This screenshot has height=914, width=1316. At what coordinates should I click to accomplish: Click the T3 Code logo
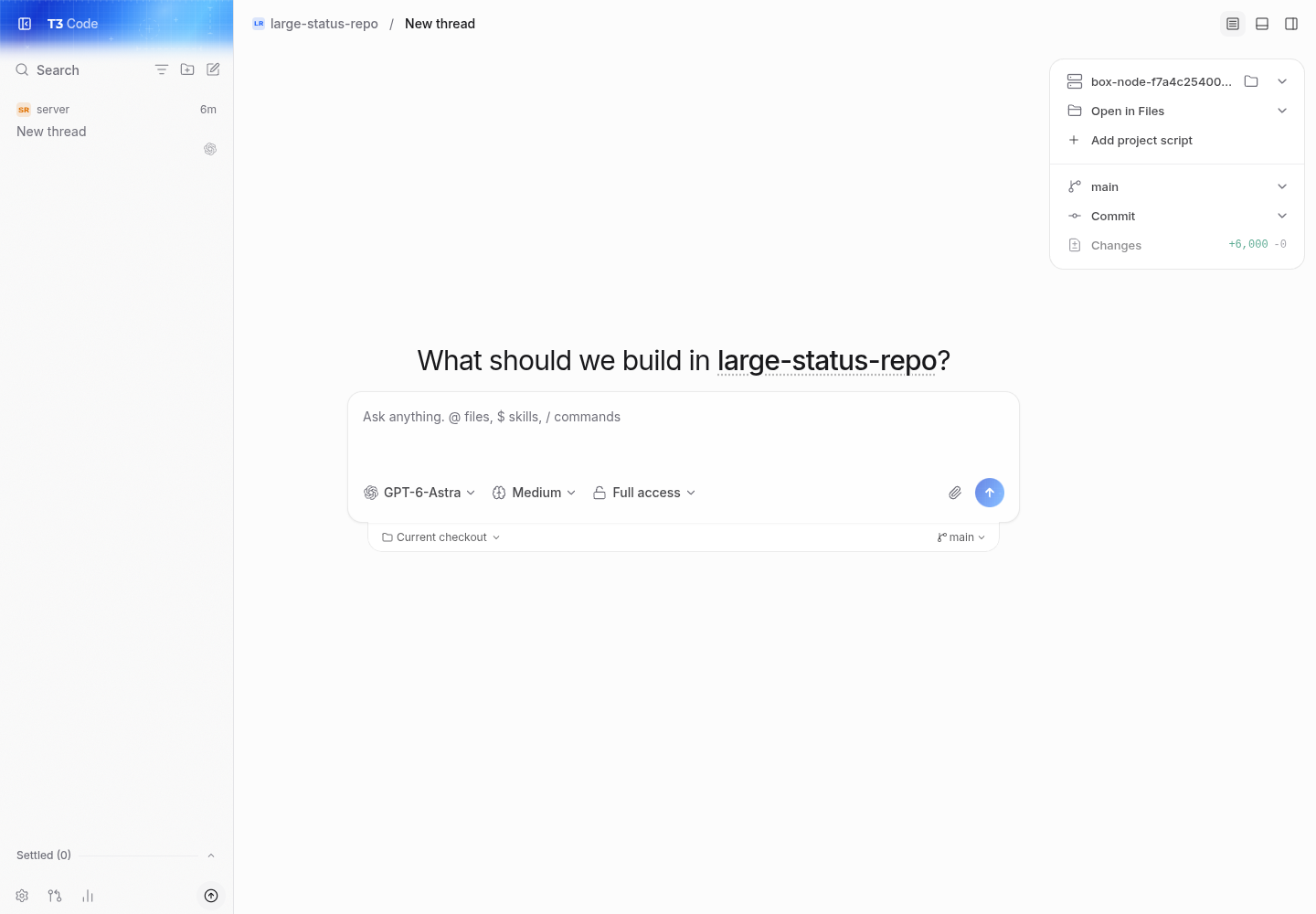pos(72,24)
